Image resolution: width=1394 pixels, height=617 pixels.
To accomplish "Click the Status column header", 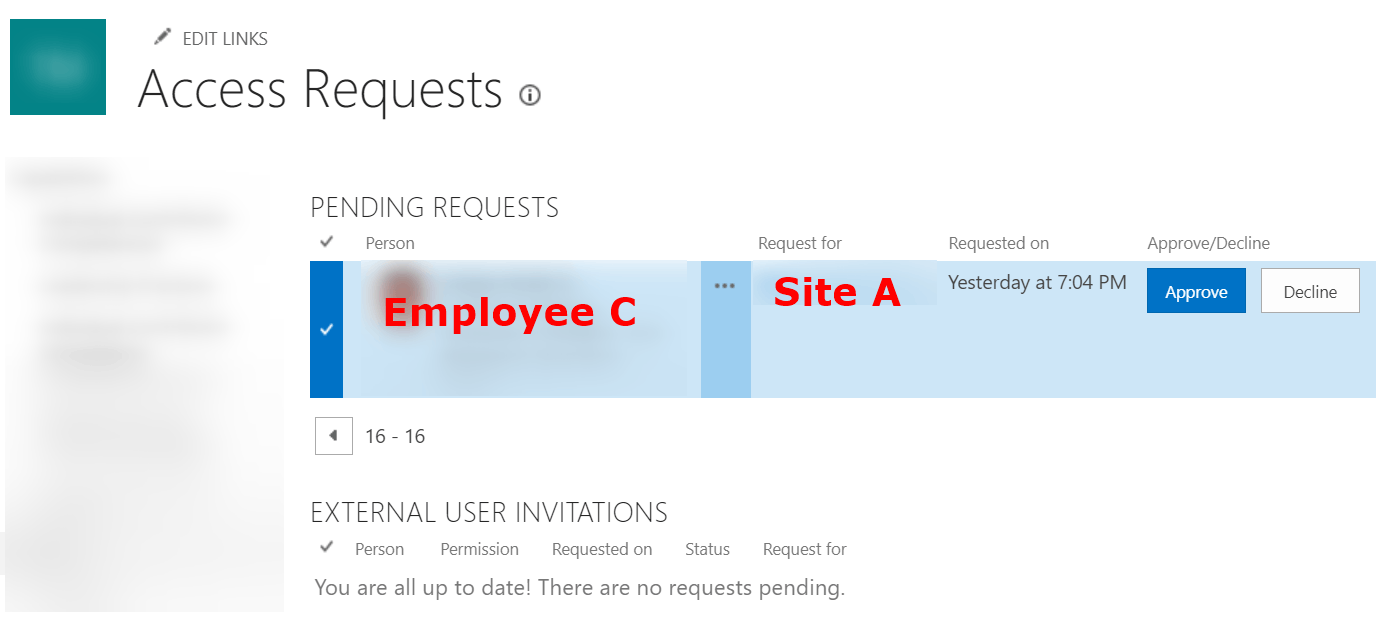I will click(707, 549).
